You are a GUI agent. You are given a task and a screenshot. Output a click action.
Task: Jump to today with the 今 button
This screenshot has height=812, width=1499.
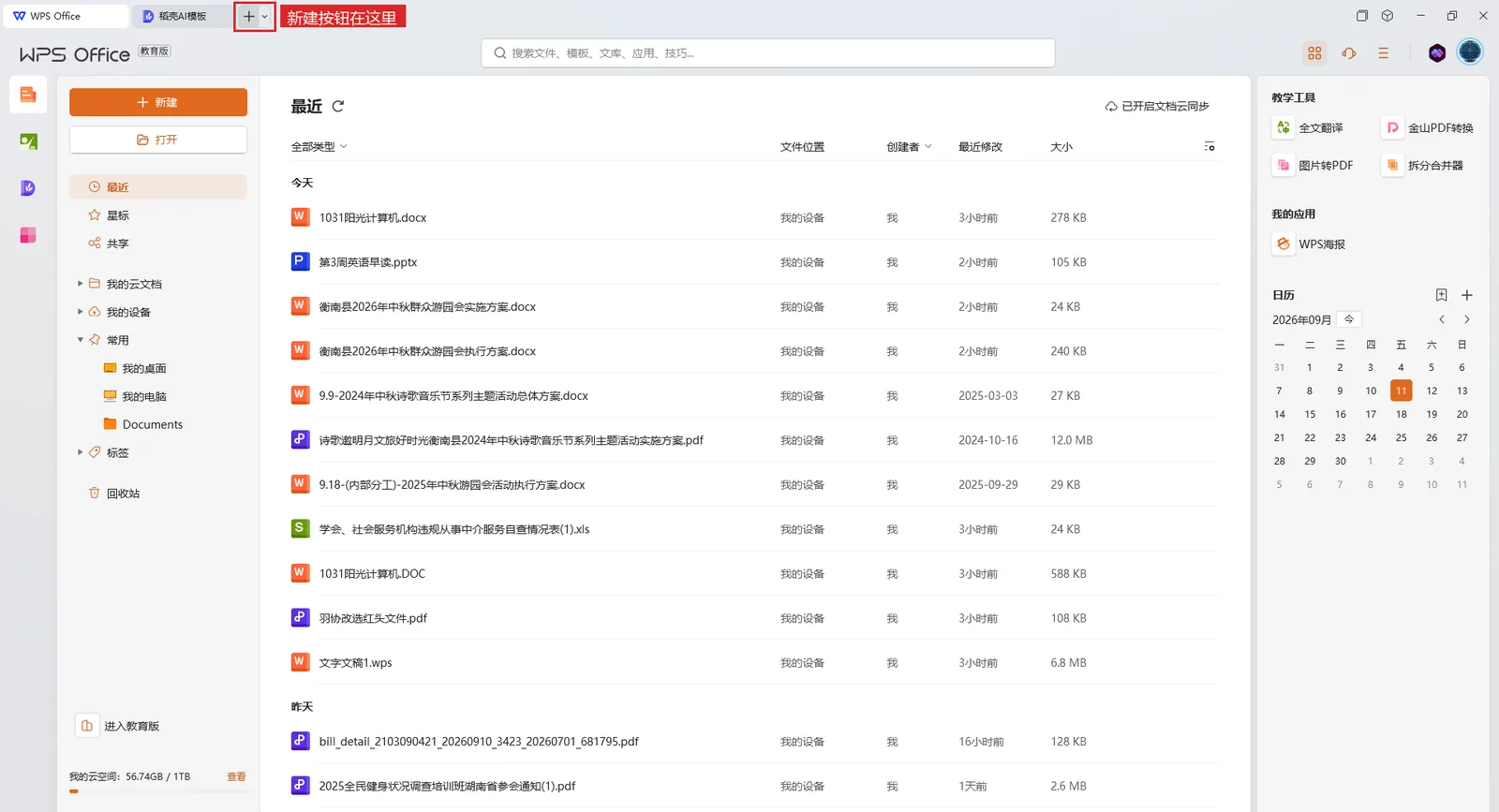1349,319
